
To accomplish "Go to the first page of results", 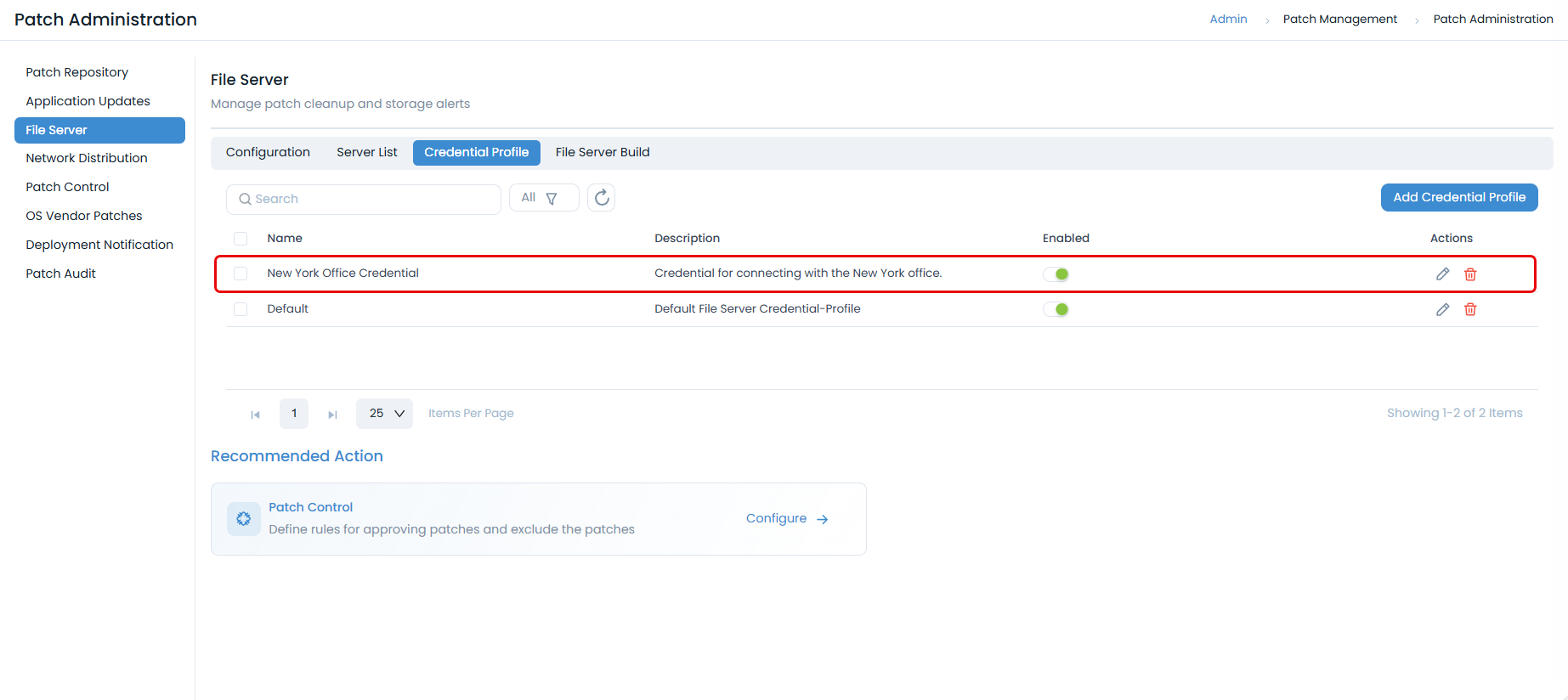I will point(255,415).
